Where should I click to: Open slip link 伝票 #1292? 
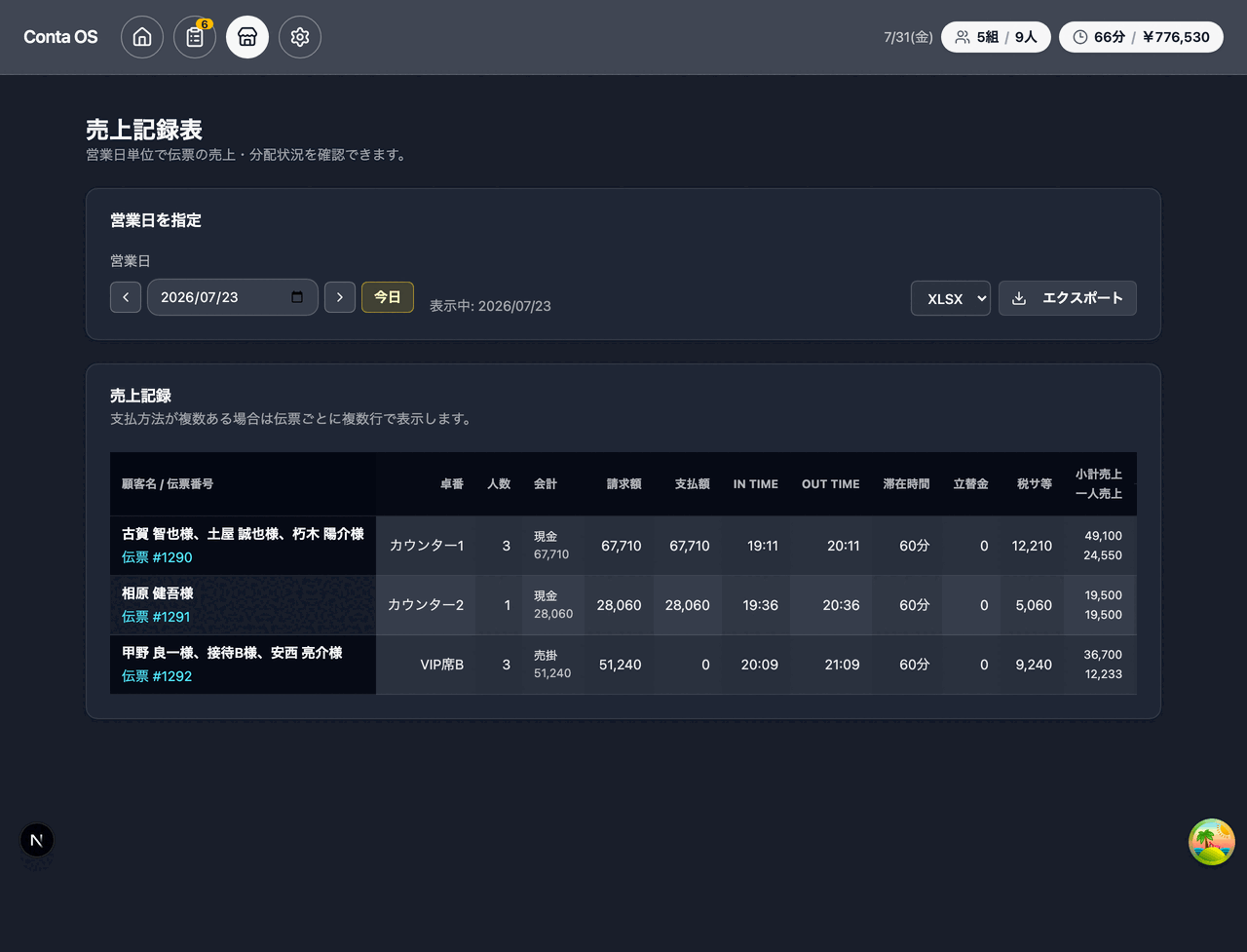pos(157,676)
